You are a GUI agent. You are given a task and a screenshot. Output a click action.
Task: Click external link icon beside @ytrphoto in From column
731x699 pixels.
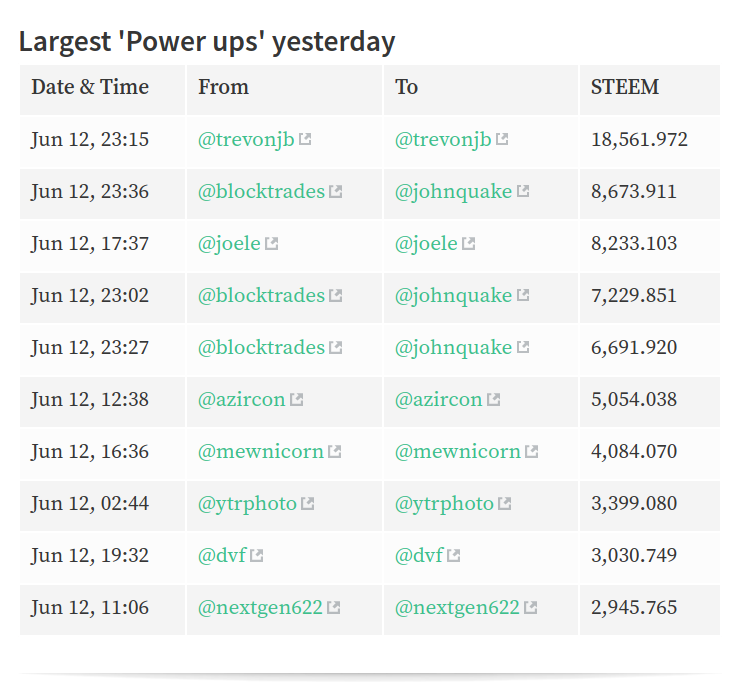click(x=308, y=504)
